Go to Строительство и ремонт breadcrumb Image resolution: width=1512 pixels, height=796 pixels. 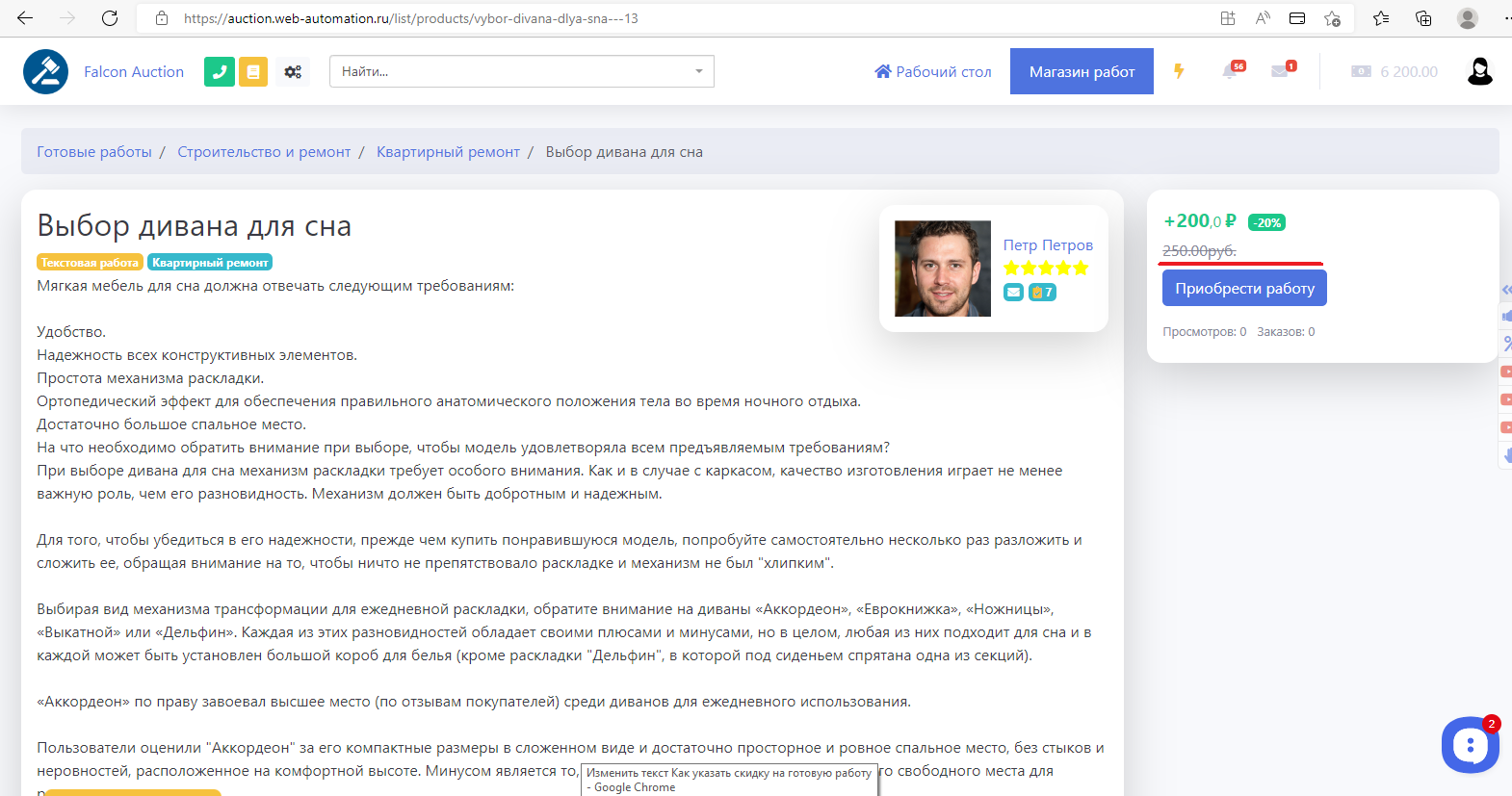click(264, 152)
